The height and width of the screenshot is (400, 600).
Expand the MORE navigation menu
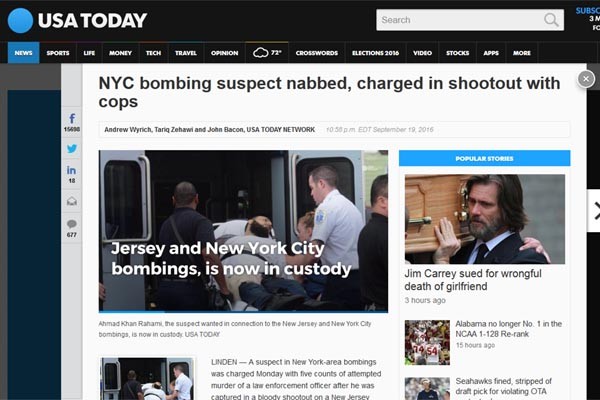[x=522, y=53]
